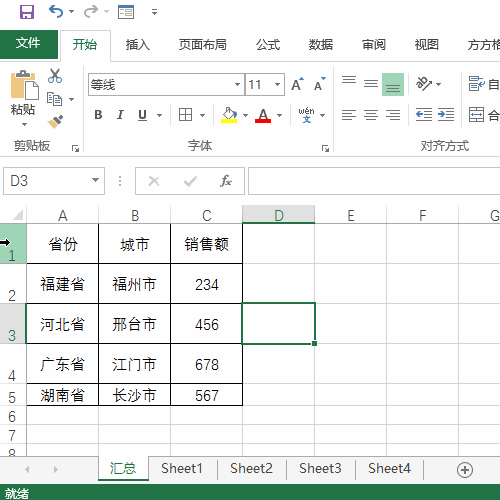Increase the indent
Image resolution: width=500 pixels, height=500 pixels.
point(446,115)
